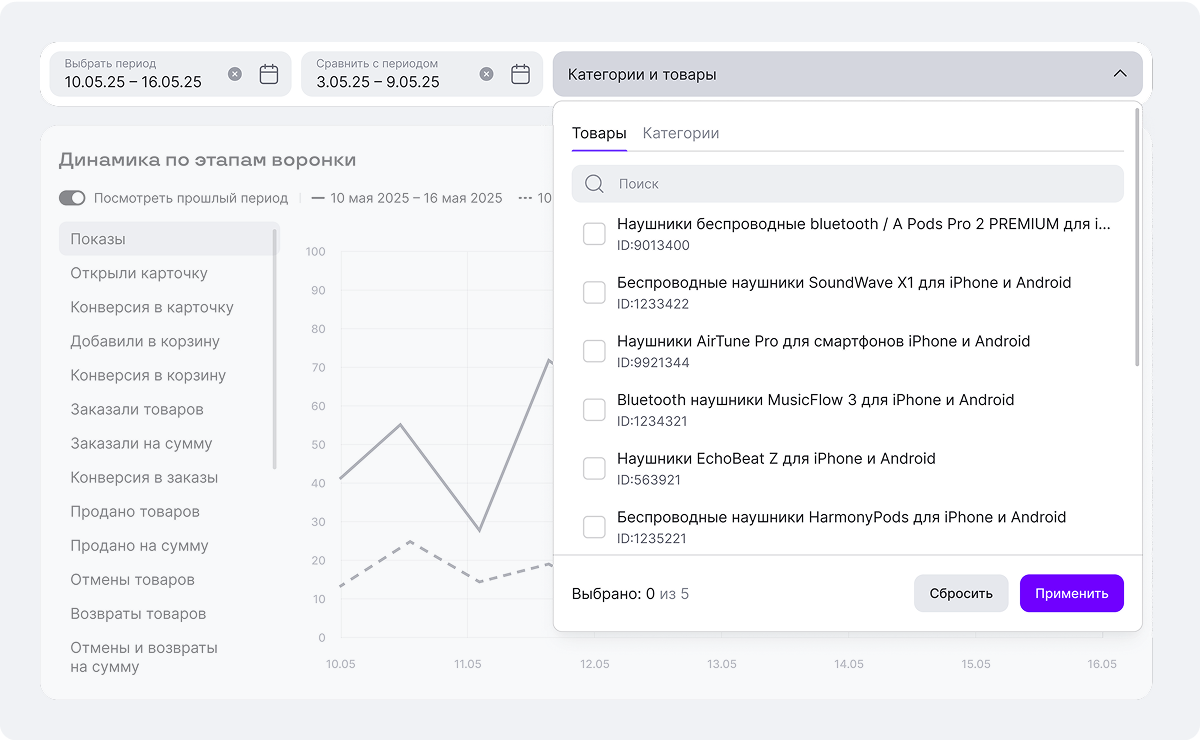The height and width of the screenshot is (740, 1200).
Task: Click the search magnifier icon
Action: click(x=594, y=184)
